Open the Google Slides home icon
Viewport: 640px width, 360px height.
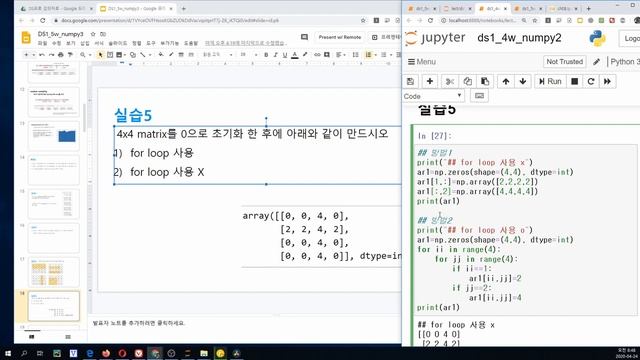tap(26, 38)
